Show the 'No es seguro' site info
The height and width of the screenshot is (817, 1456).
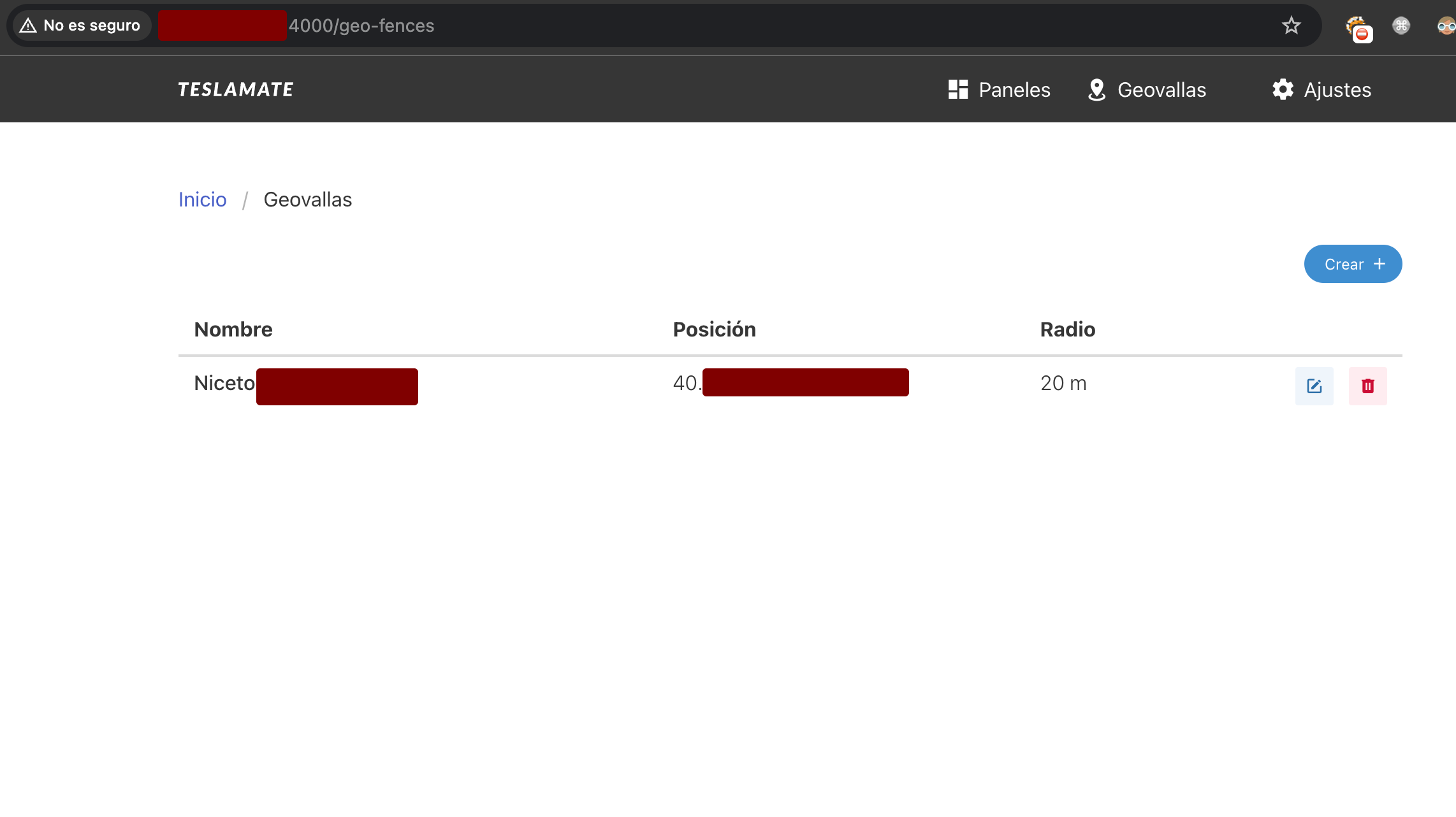(x=81, y=25)
